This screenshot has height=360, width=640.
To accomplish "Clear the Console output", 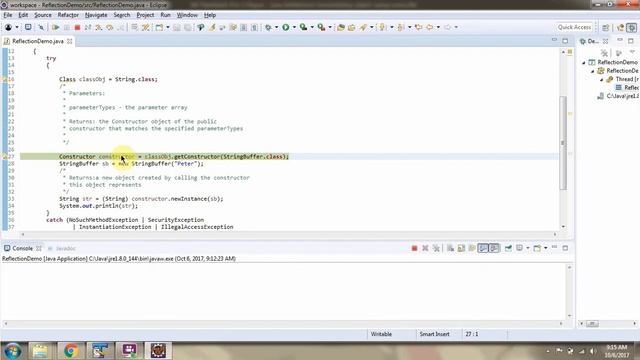I will click(x=450, y=248).
